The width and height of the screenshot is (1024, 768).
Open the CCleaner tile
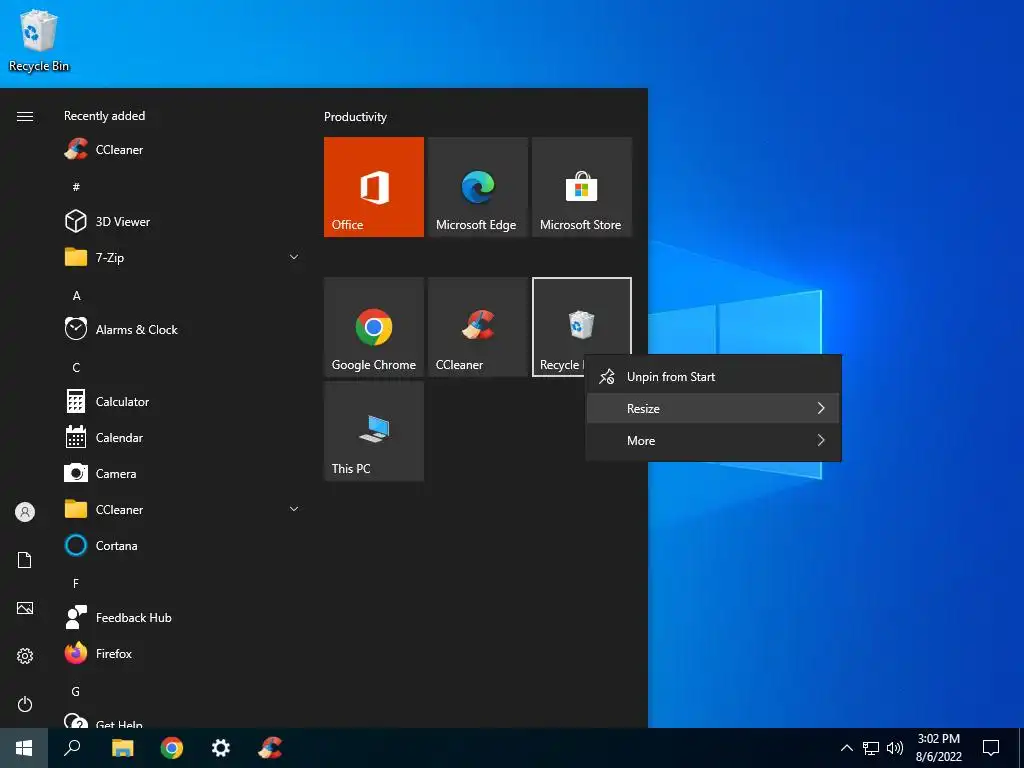coord(477,327)
